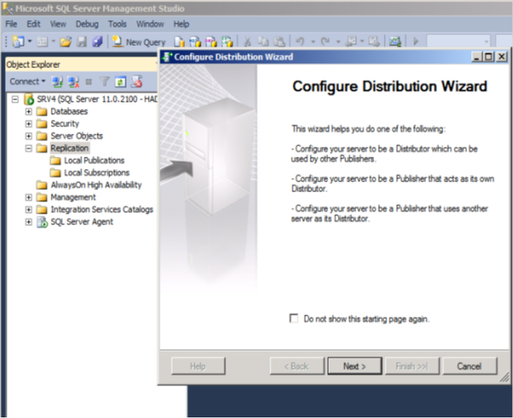Screen dimensions: 513x418
Task: Expand the Integration Services Catalogs folder
Action: pyautogui.click(x=29, y=210)
